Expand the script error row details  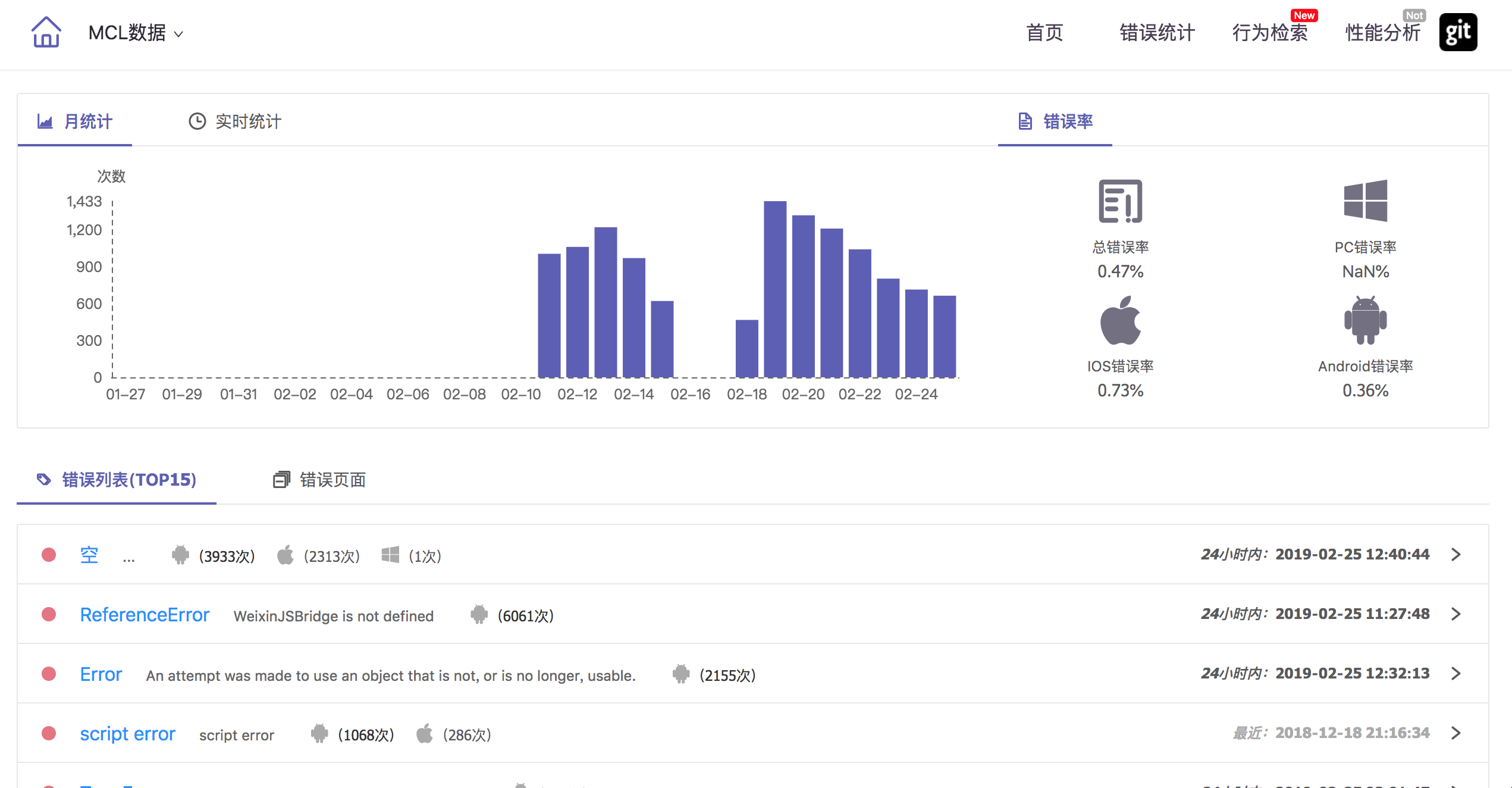[x=1457, y=733]
